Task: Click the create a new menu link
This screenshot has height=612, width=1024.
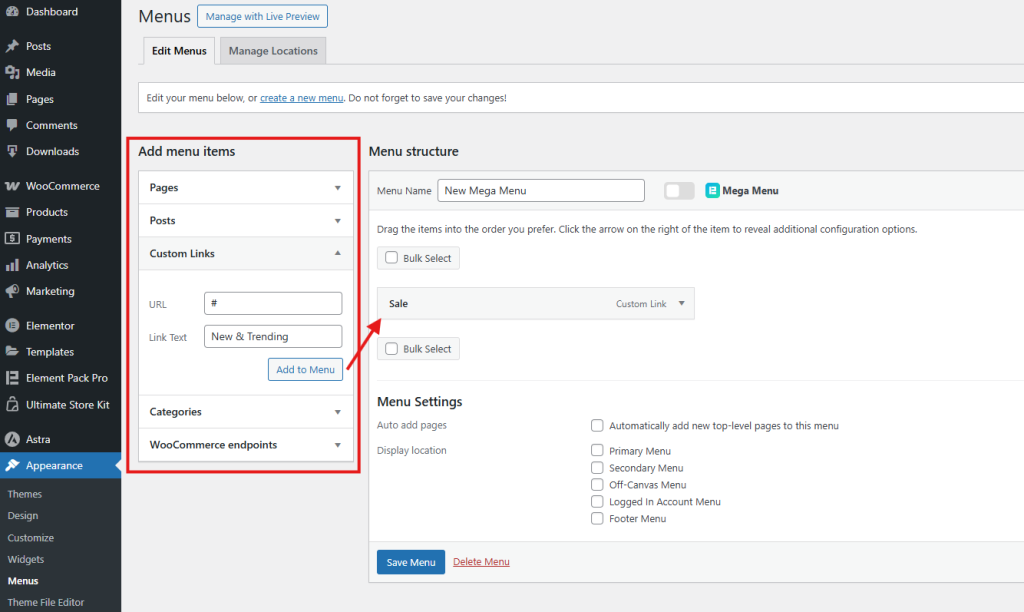Action: point(302,96)
